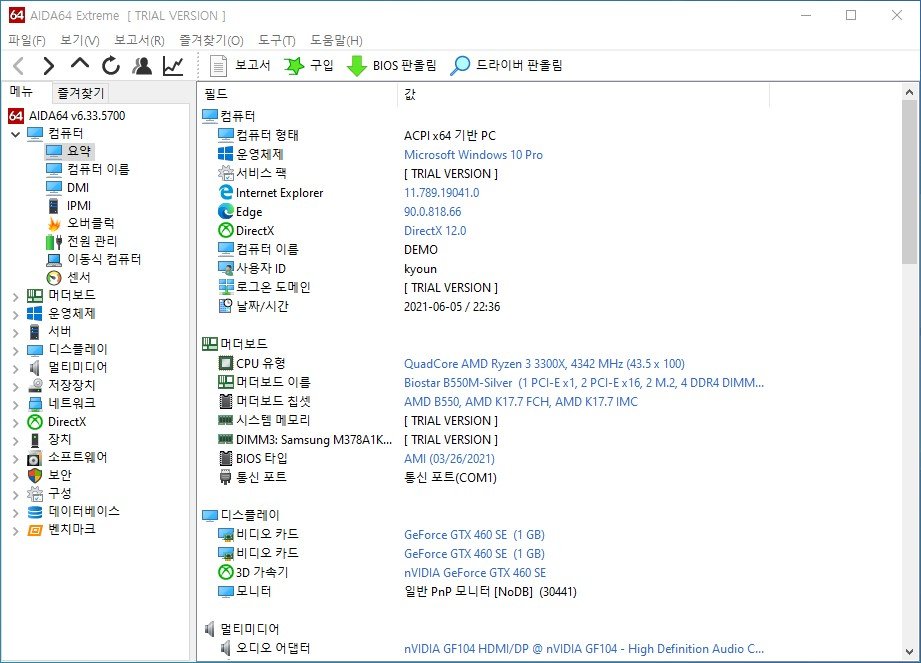Open Biostar B550M-Silver motherboard link

point(584,383)
